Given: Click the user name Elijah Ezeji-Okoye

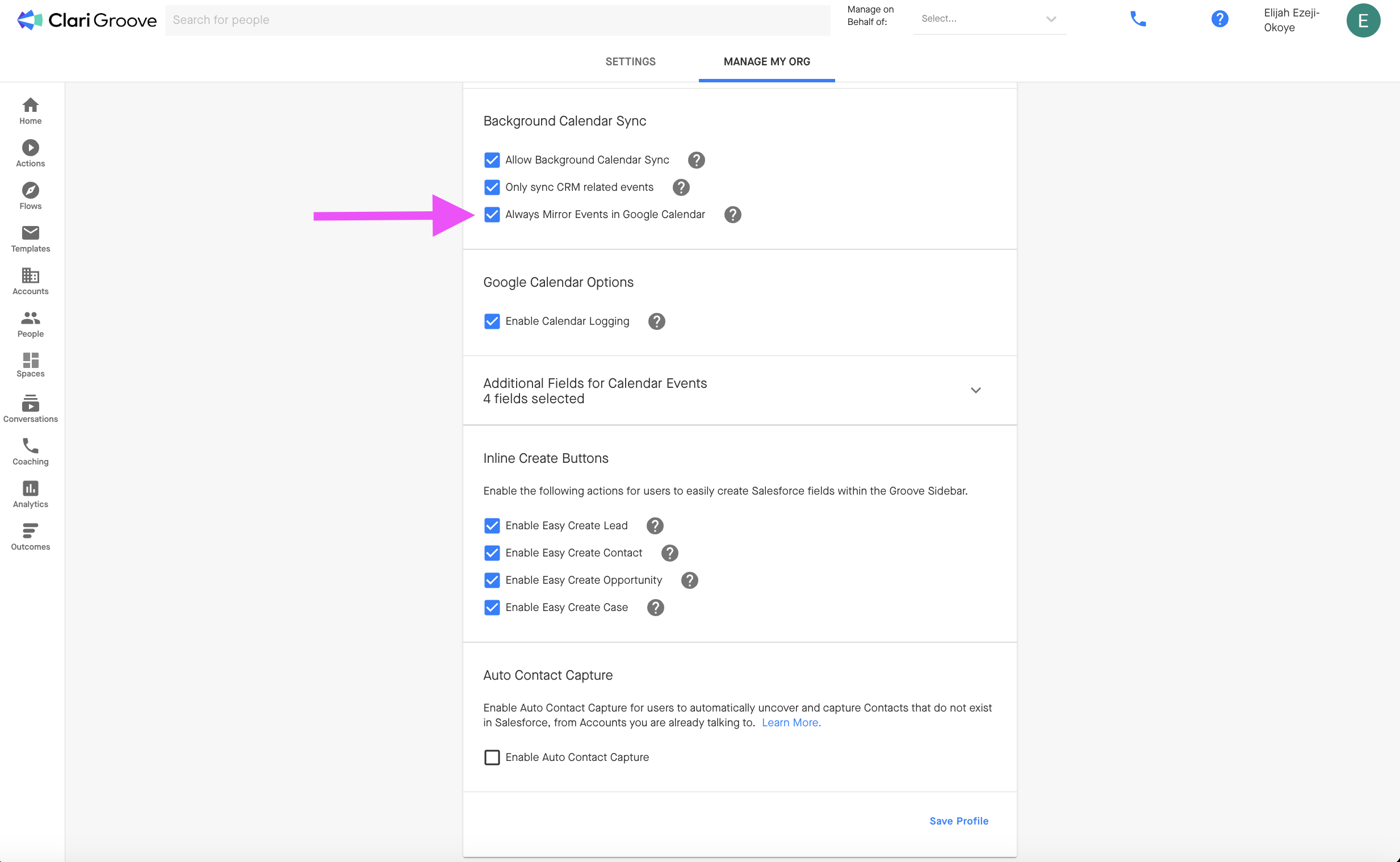Looking at the screenshot, I should coord(1291,20).
